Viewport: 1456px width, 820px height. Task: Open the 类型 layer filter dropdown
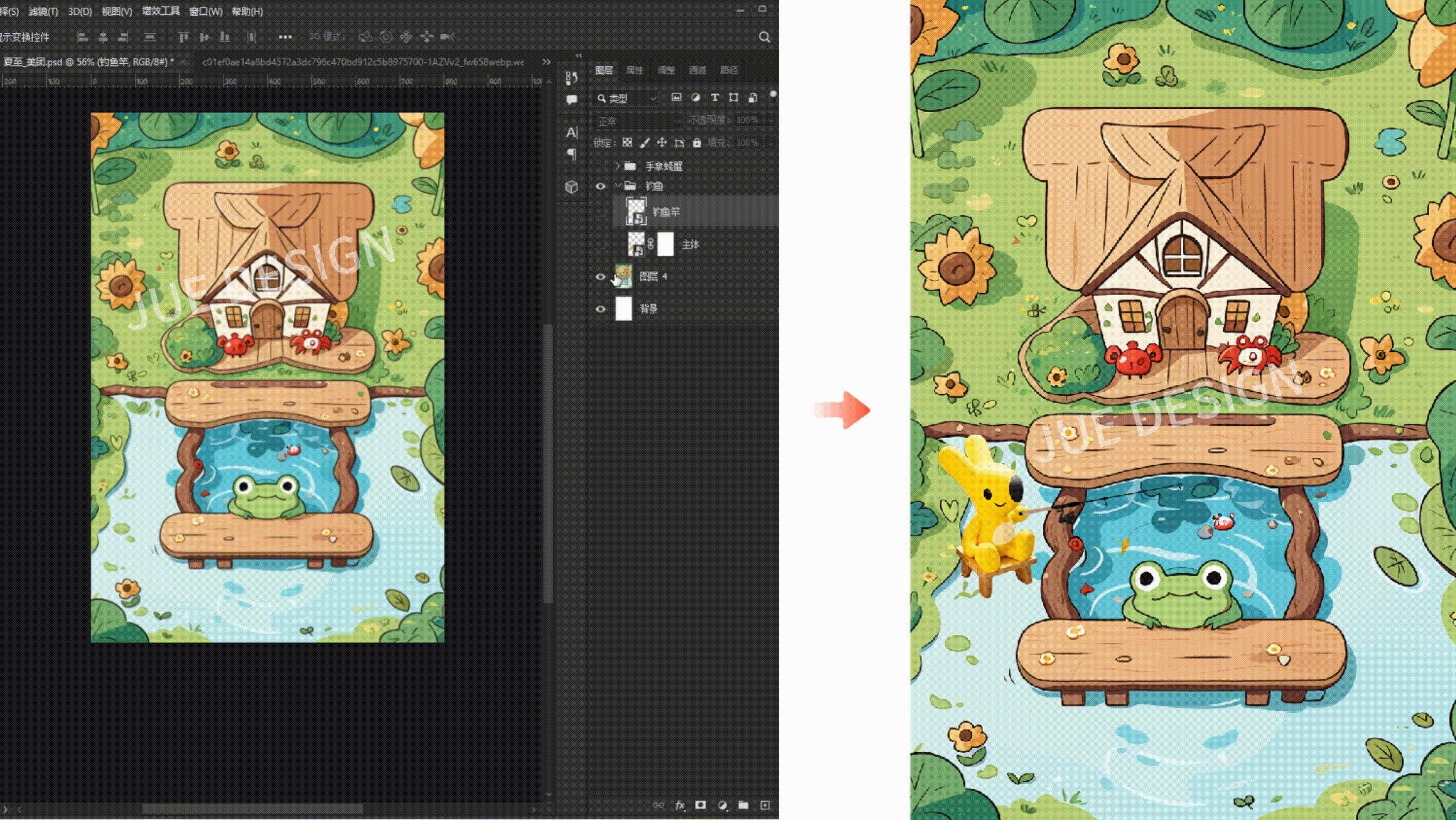(626, 99)
